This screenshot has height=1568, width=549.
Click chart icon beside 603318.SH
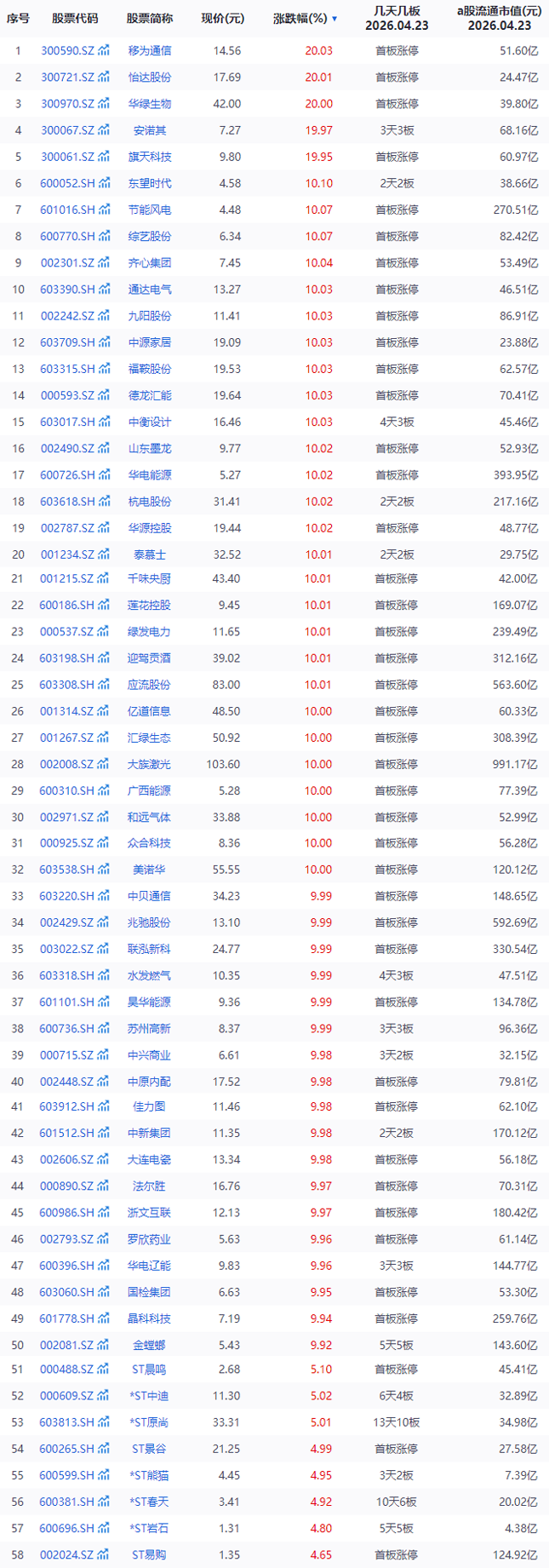pos(104,976)
